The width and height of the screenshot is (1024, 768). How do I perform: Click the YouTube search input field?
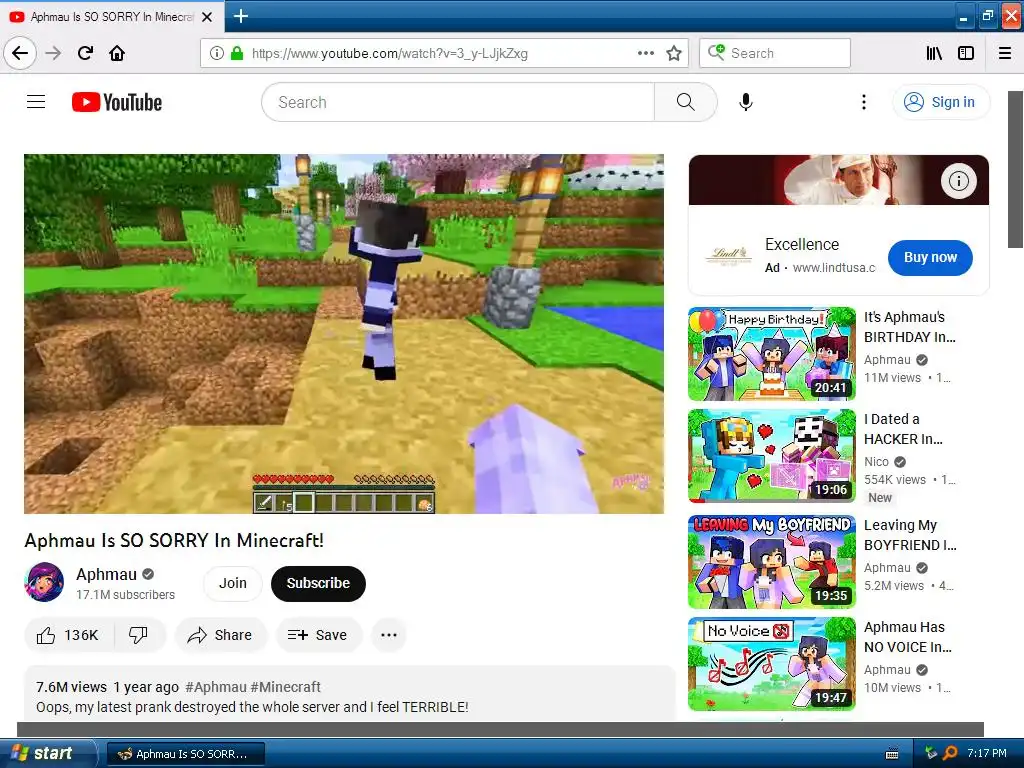458,102
